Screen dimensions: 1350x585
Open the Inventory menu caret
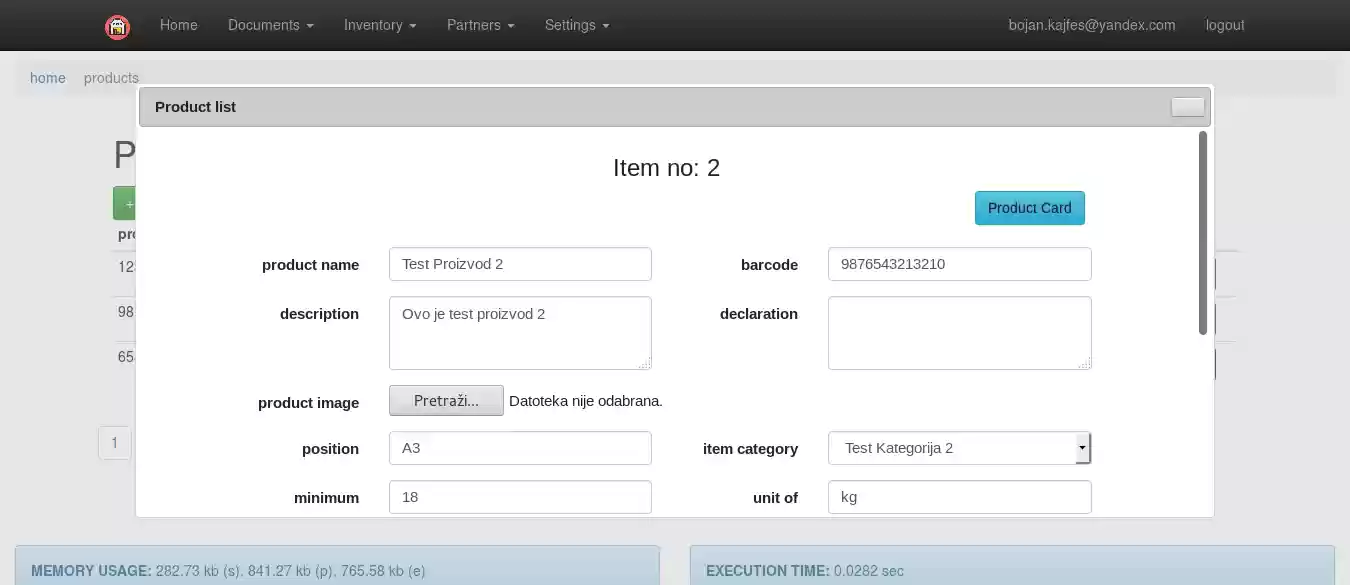(x=412, y=25)
